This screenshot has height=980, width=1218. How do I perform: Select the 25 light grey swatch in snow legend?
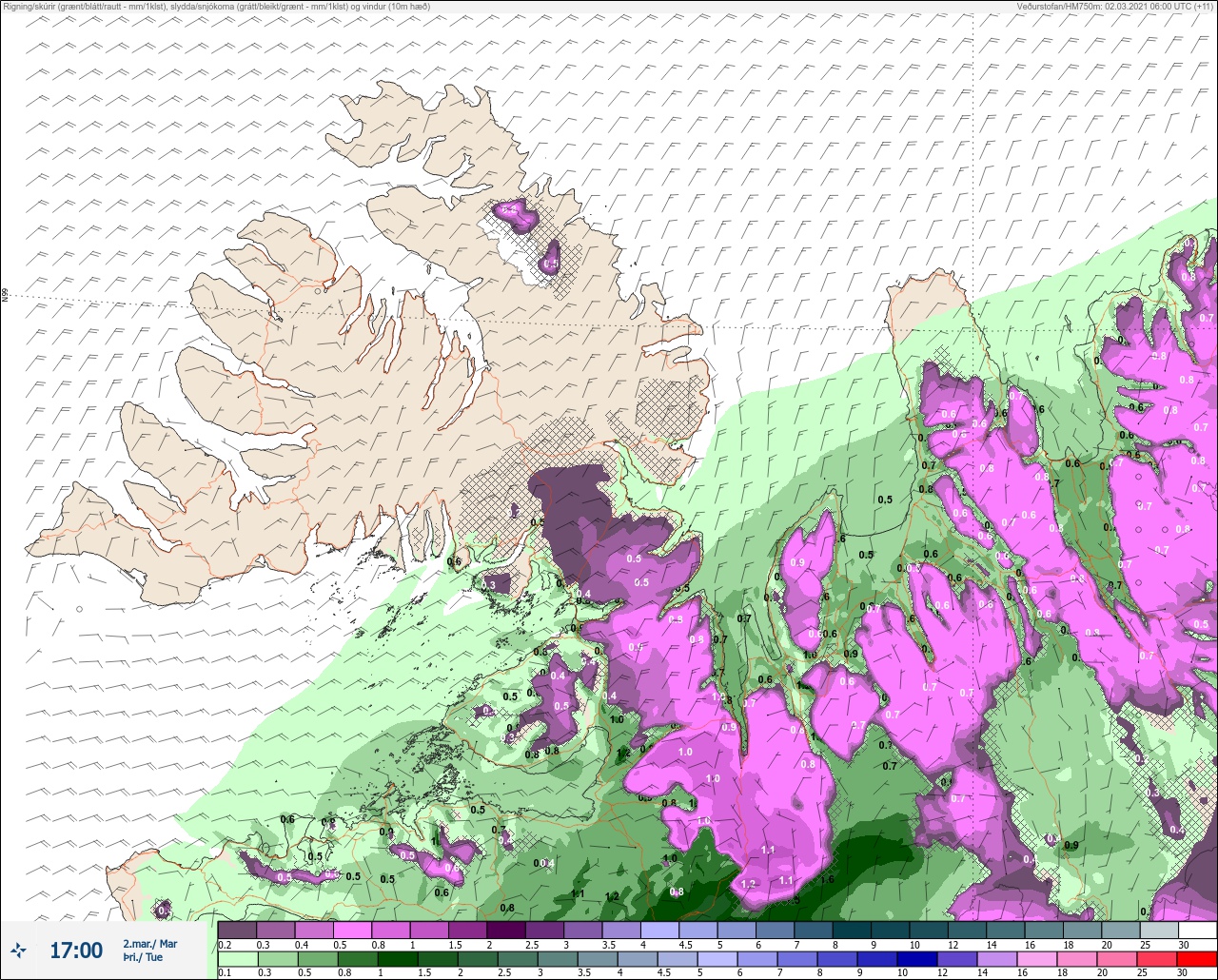pyautogui.click(x=1159, y=930)
